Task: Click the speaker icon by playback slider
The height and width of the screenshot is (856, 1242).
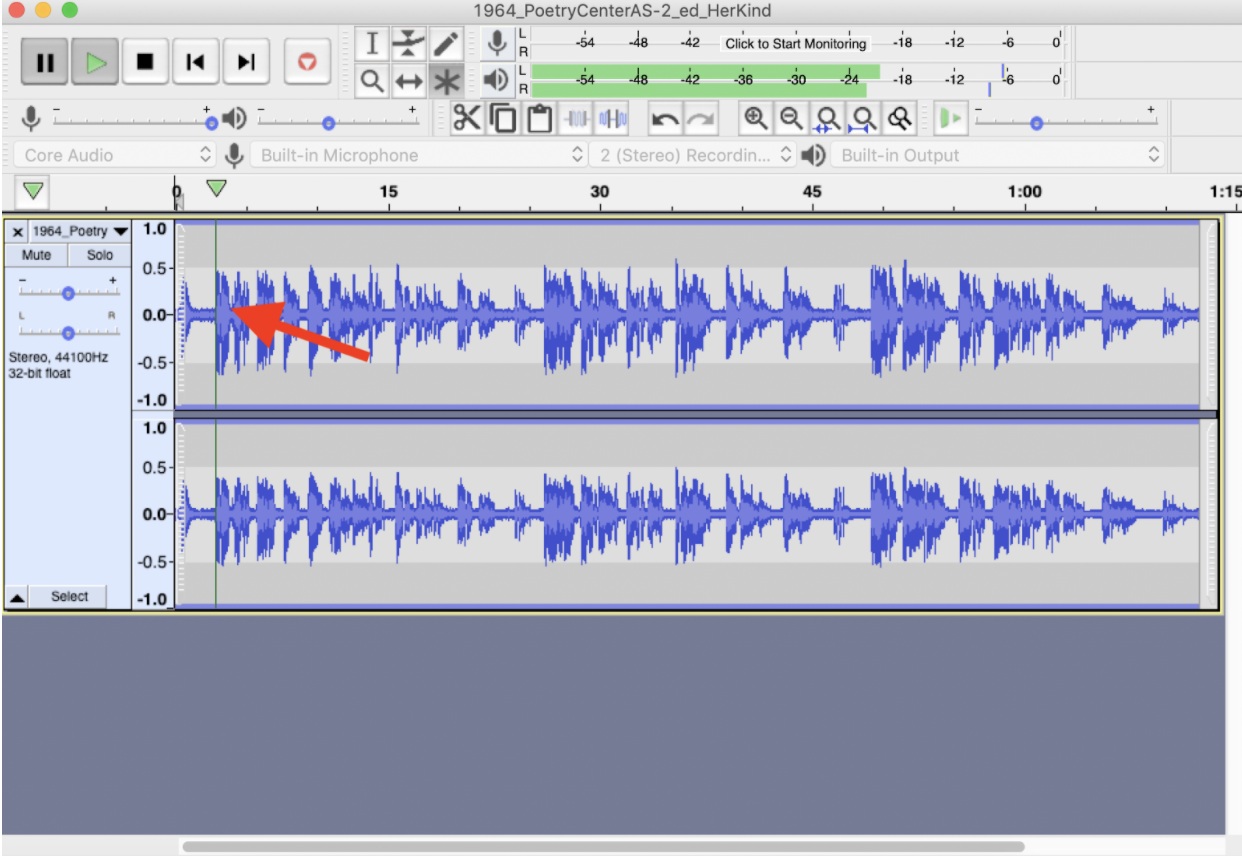Action: [235, 119]
